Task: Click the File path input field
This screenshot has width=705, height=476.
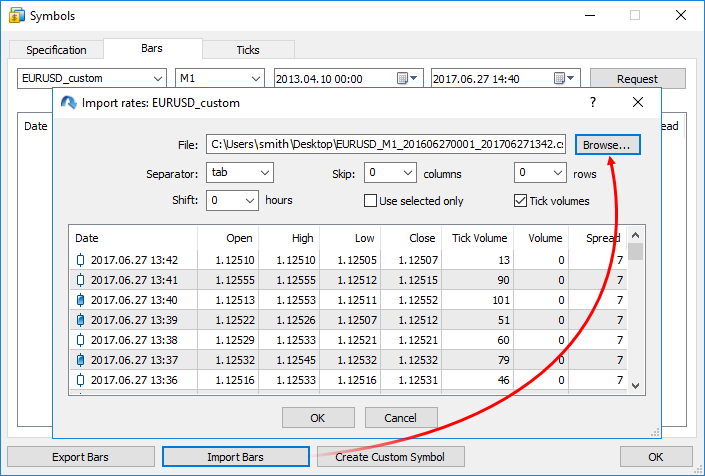Action: point(386,145)
